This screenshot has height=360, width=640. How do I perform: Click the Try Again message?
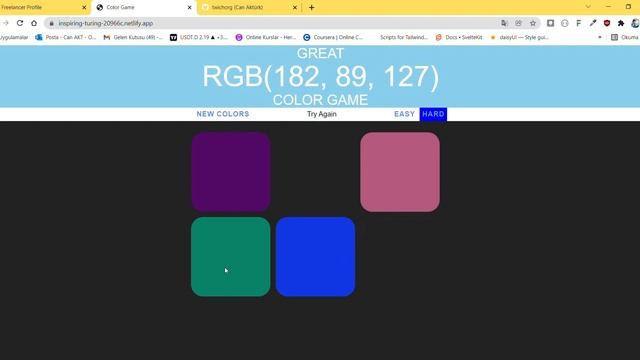click(322, 114)
